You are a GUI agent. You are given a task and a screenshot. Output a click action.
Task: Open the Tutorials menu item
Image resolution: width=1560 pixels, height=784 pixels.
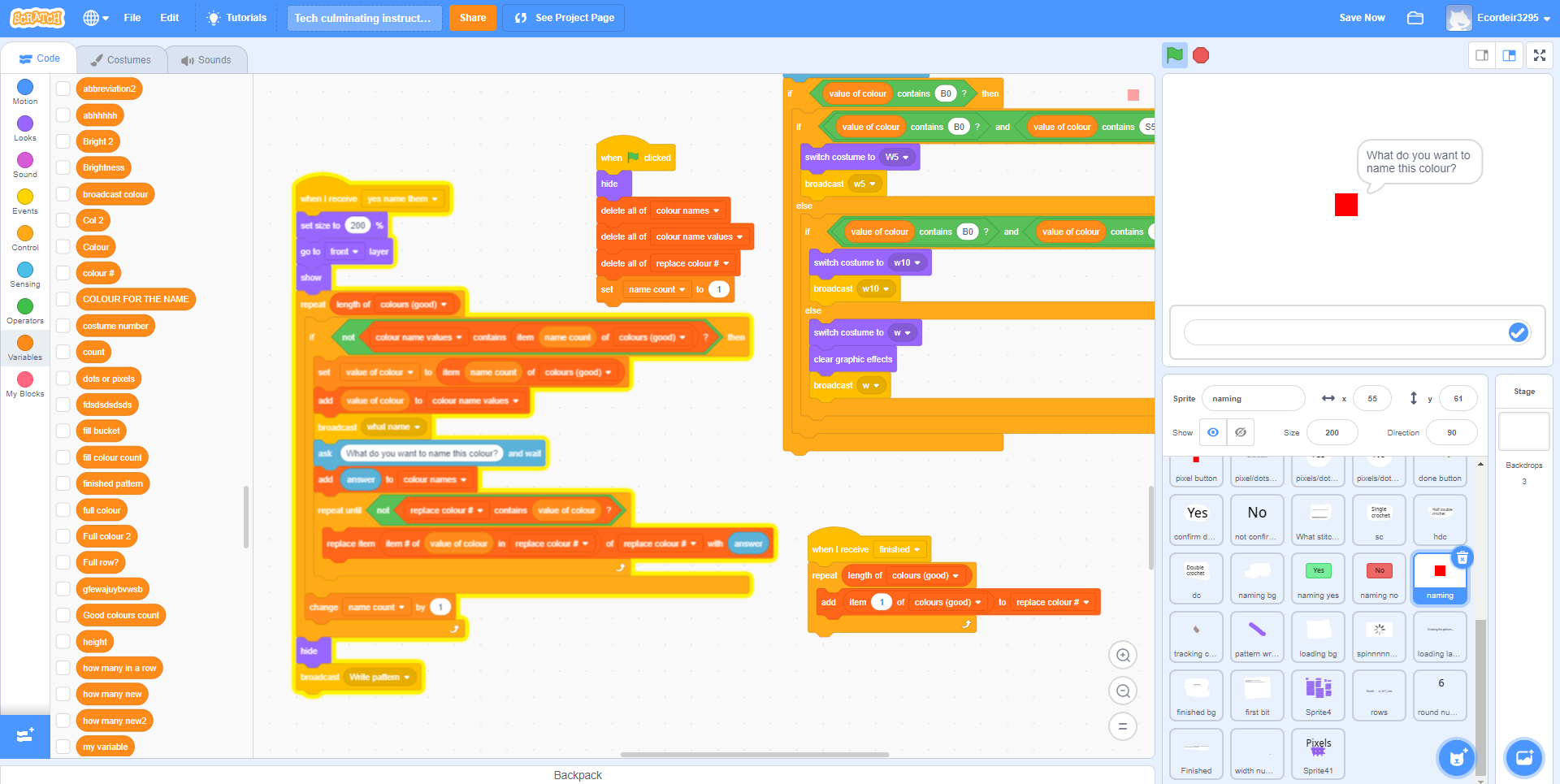pos(236,18)
